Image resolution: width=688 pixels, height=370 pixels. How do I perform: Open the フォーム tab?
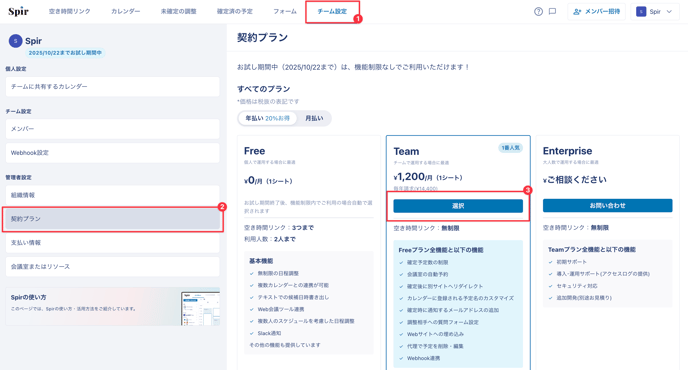(x=285, y=11)
